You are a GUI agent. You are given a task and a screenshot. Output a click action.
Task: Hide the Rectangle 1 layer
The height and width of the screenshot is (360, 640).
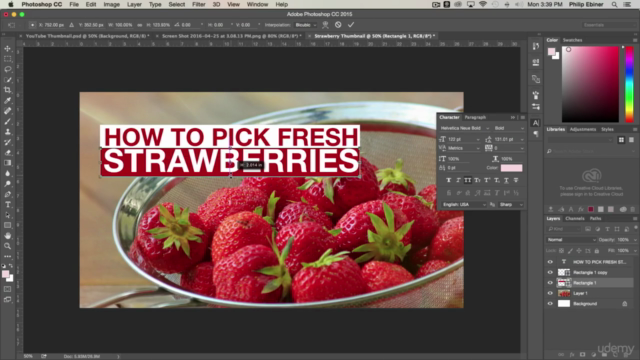[x=550, y=283]
